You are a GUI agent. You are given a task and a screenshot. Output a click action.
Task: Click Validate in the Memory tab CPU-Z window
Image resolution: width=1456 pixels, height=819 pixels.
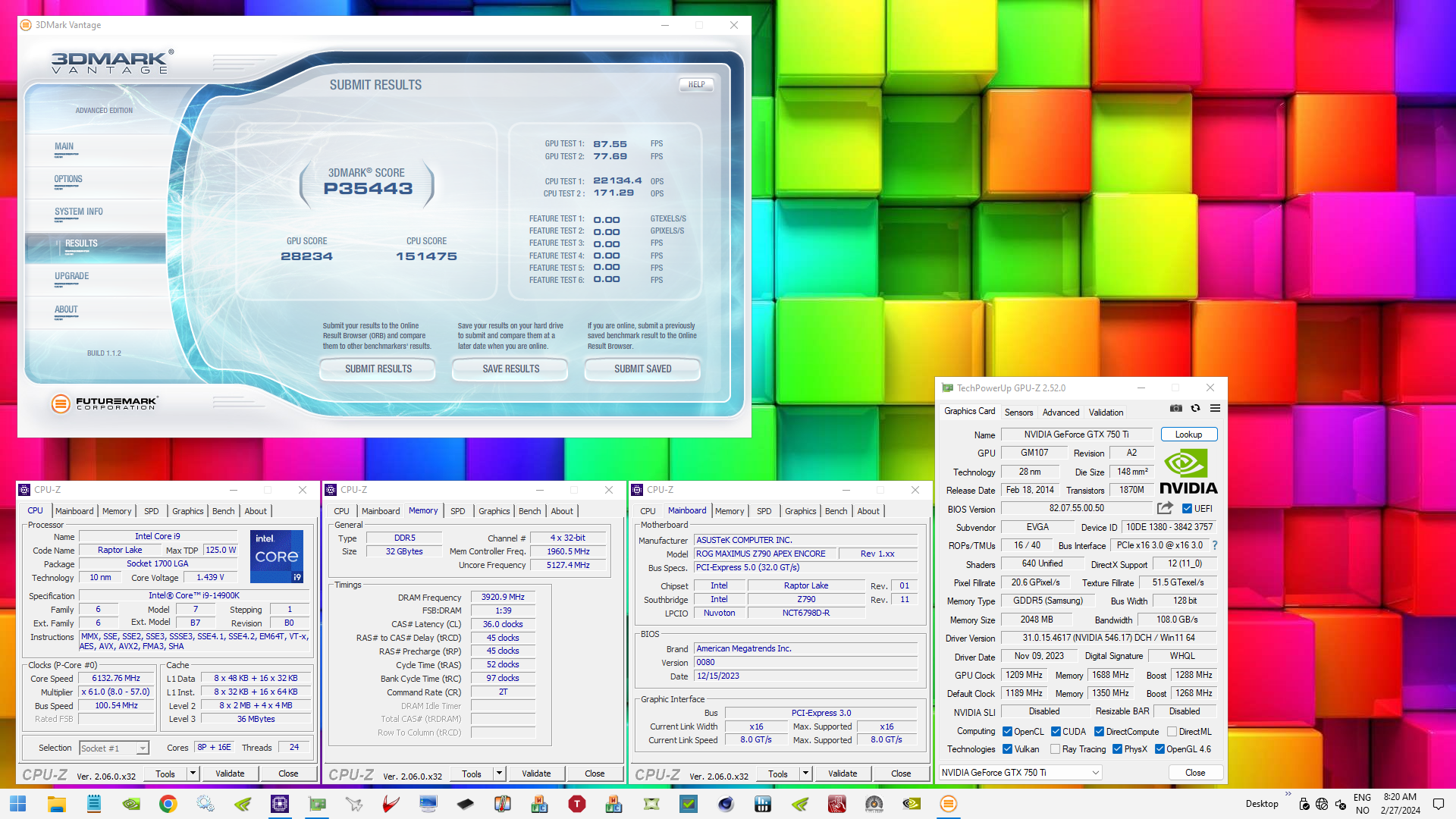[x=536, y=773]
